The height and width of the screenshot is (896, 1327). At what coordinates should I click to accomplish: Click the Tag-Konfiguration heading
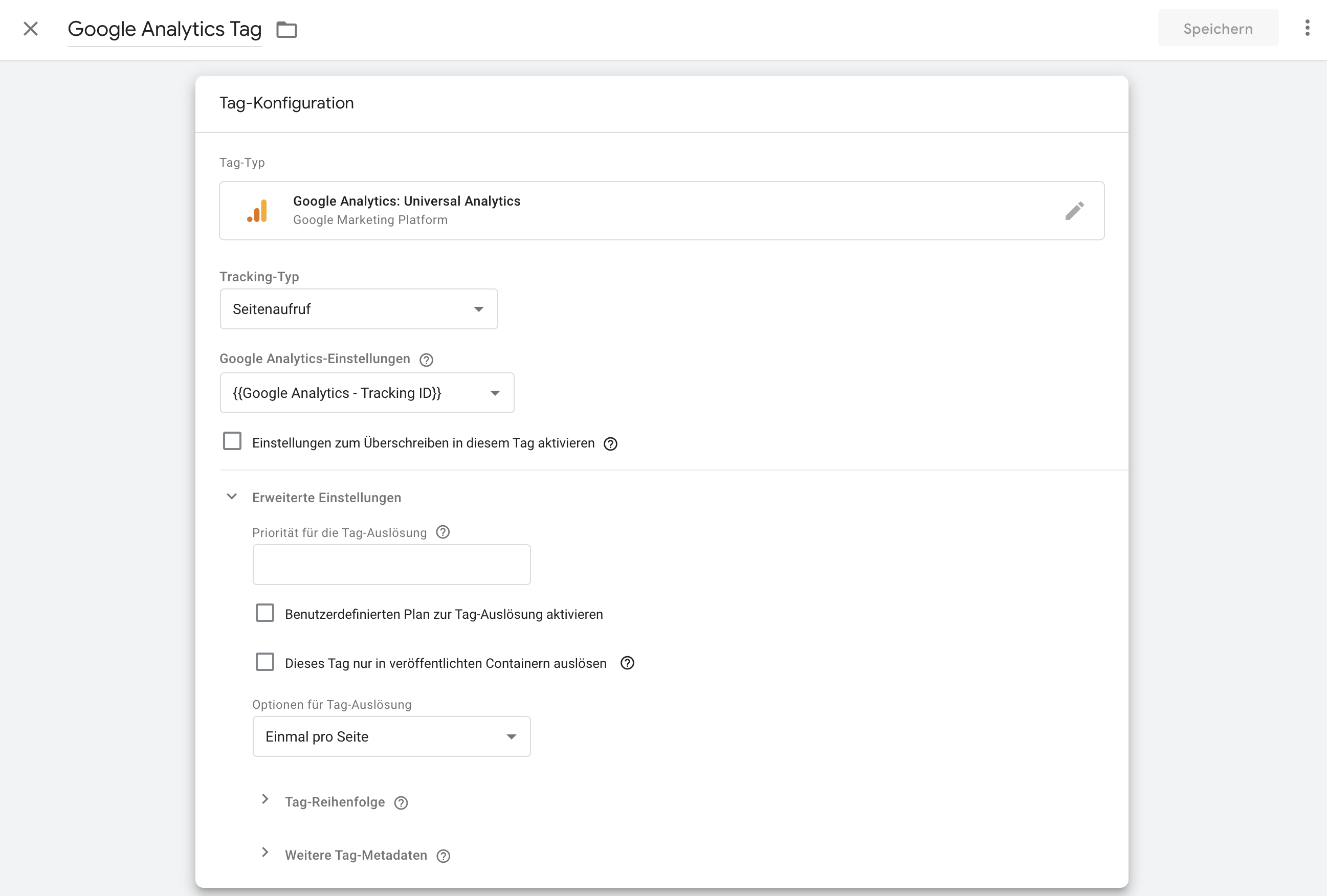click(x=286, y=103)
